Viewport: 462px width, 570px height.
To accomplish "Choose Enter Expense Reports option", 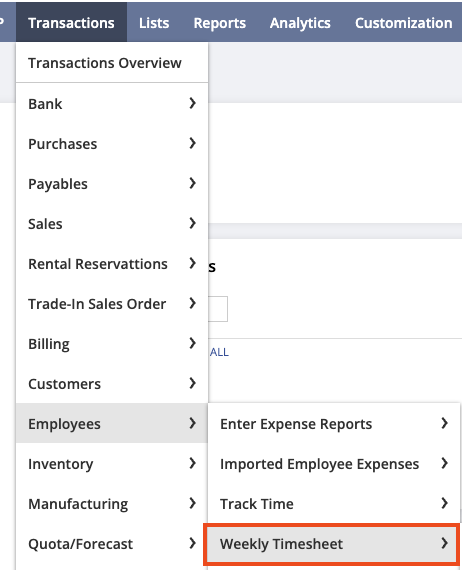I will click(334, 424).
